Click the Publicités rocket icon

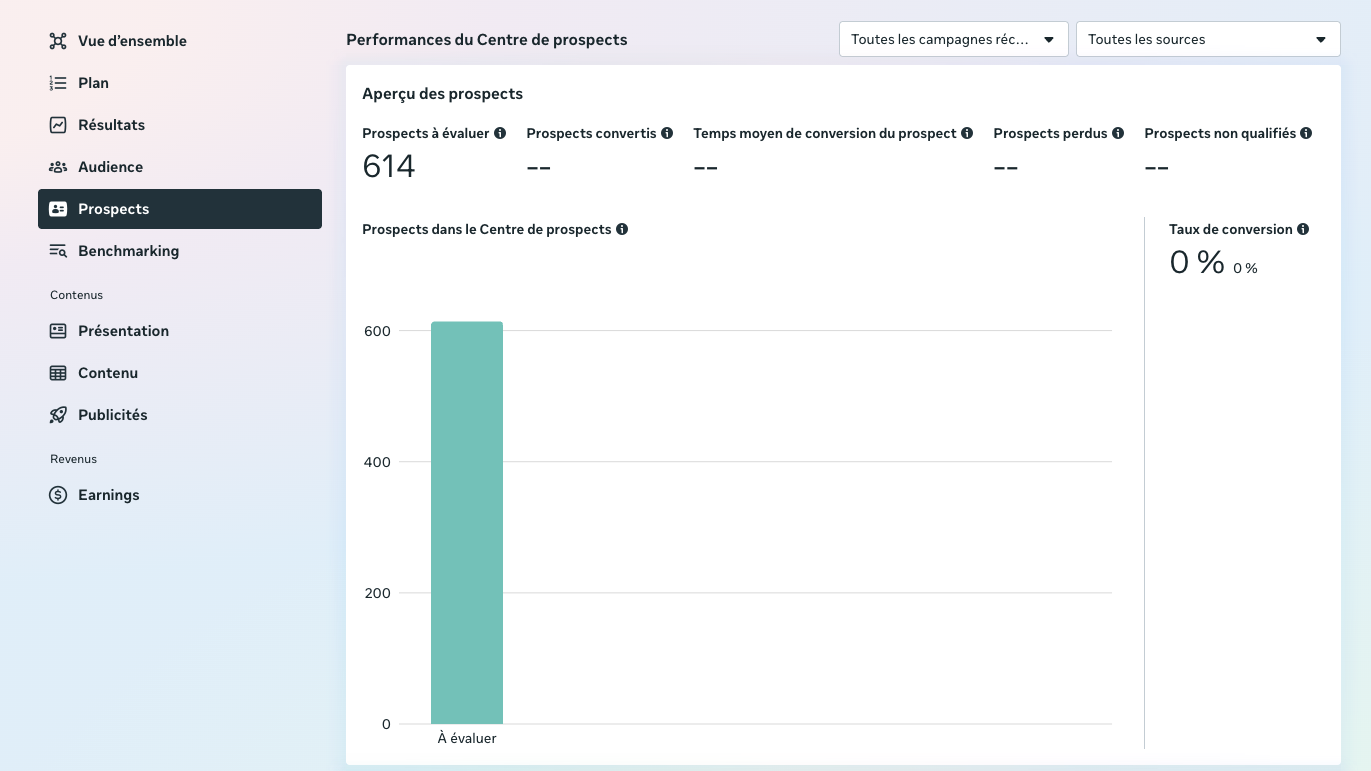pyautogui.click(x=58, y=415)
